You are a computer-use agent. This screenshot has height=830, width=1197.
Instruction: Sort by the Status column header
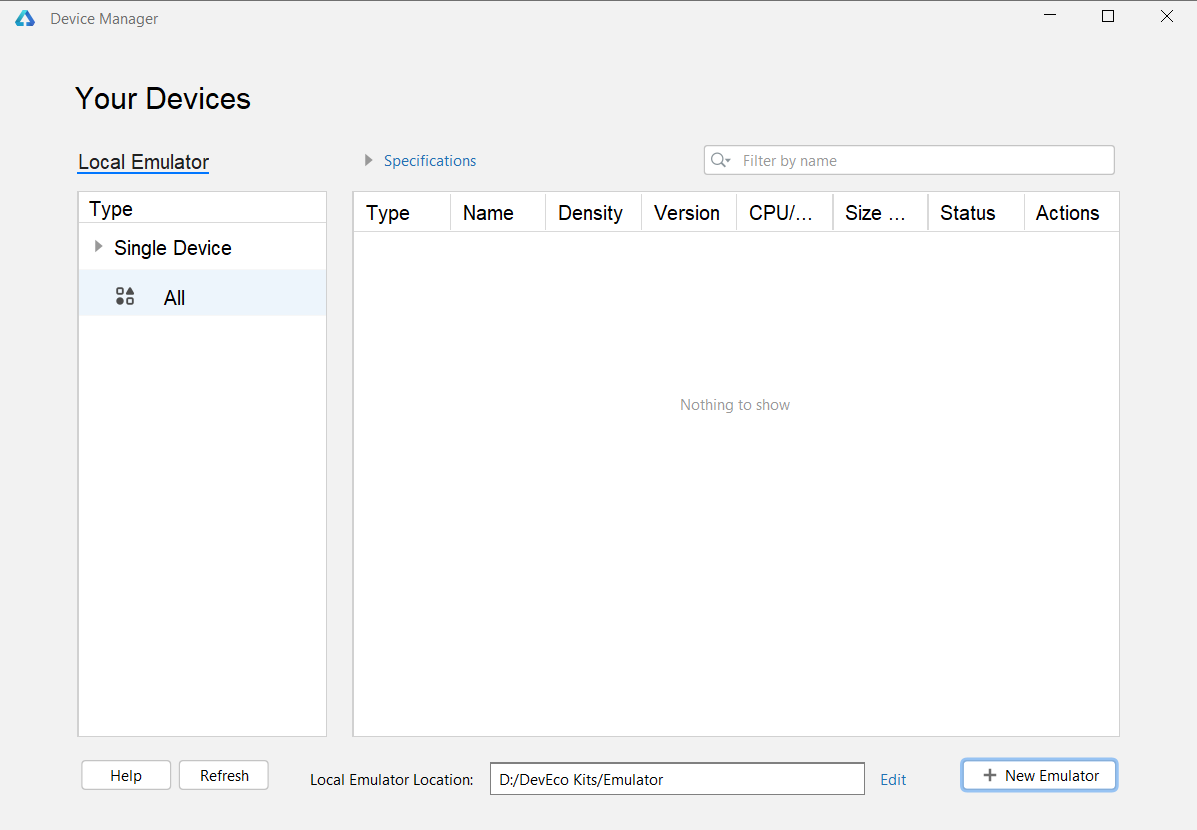click(976, 212)
